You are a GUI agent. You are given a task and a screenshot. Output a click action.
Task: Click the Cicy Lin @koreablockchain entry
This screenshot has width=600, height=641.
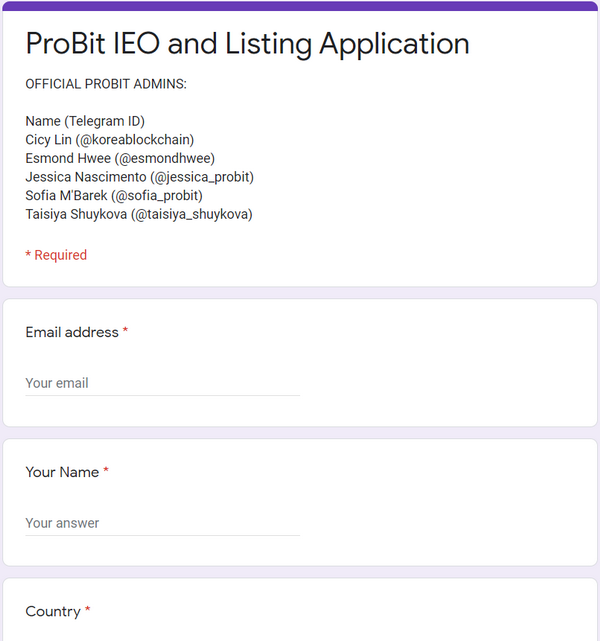point(110,140)
